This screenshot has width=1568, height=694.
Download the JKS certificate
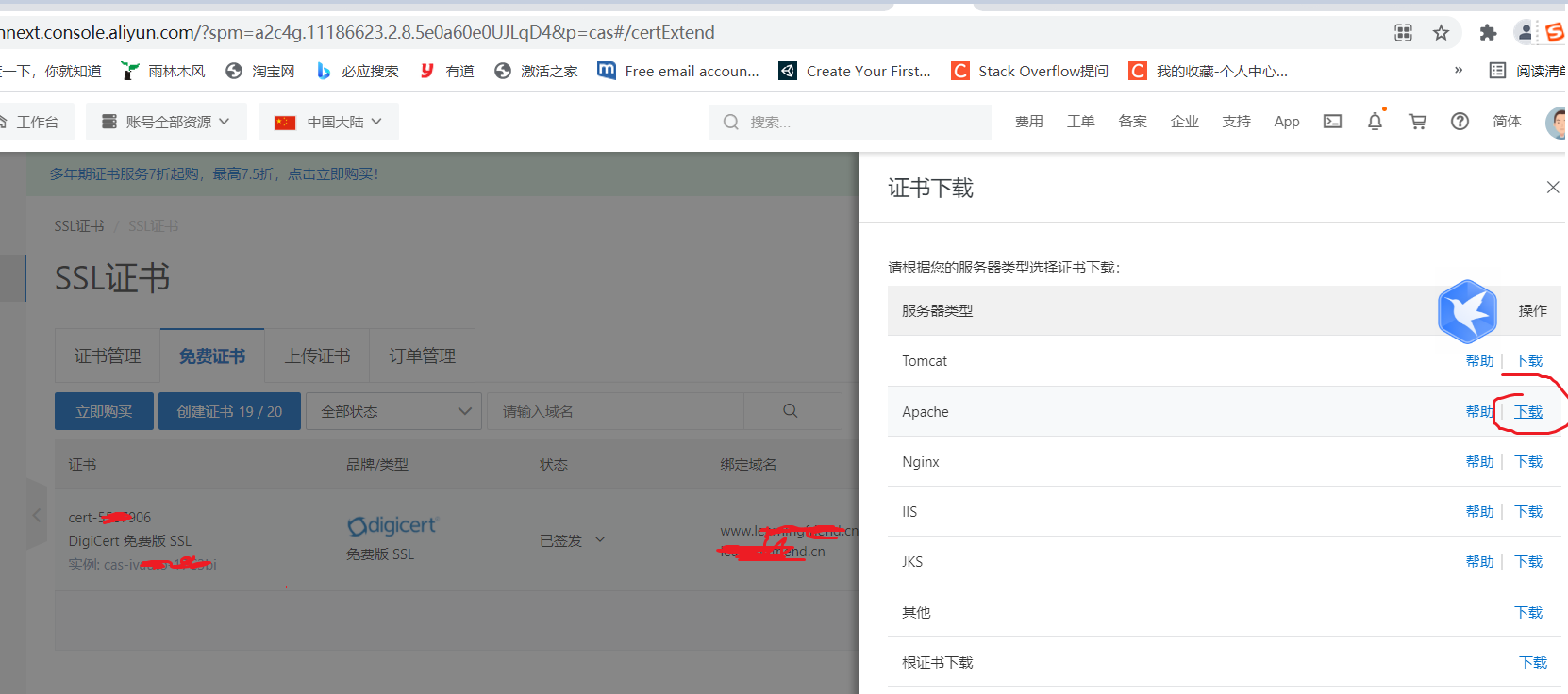click(x=1528, y=562)
